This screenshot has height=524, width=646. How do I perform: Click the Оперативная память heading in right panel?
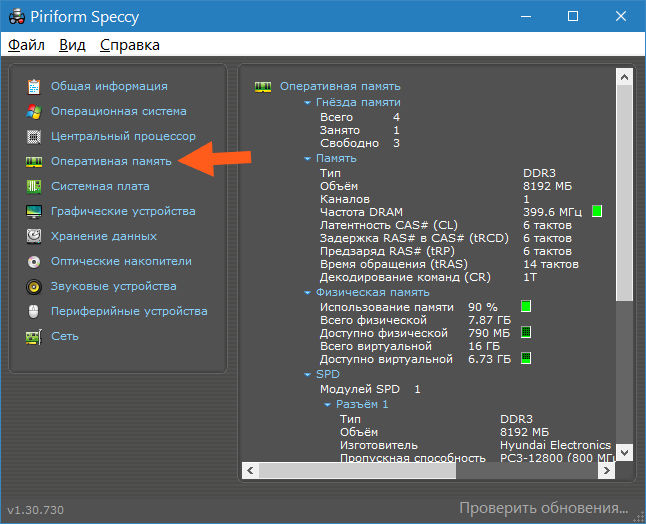click(x=340, y=87)
